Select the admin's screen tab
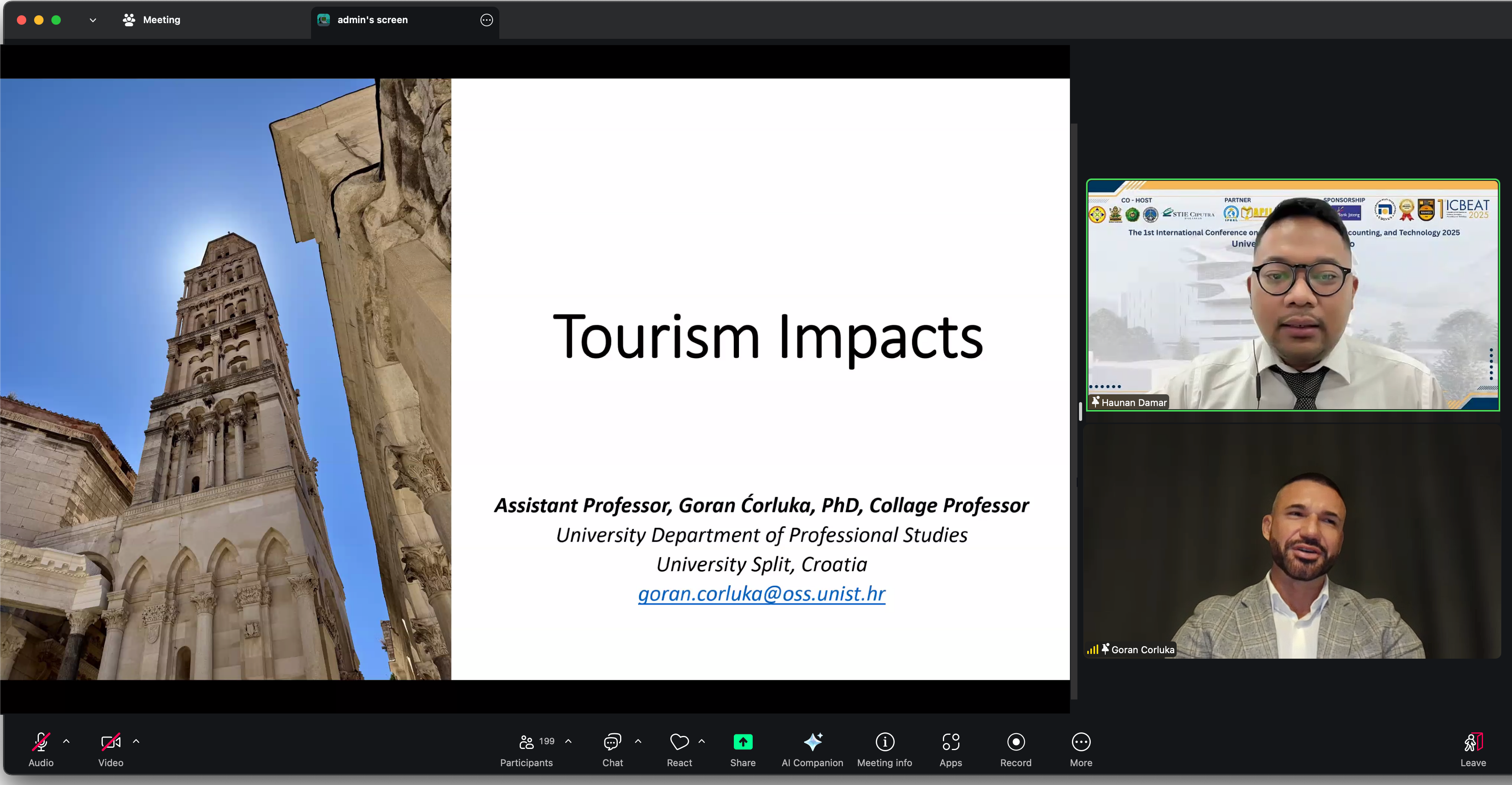 click(372, 20)
